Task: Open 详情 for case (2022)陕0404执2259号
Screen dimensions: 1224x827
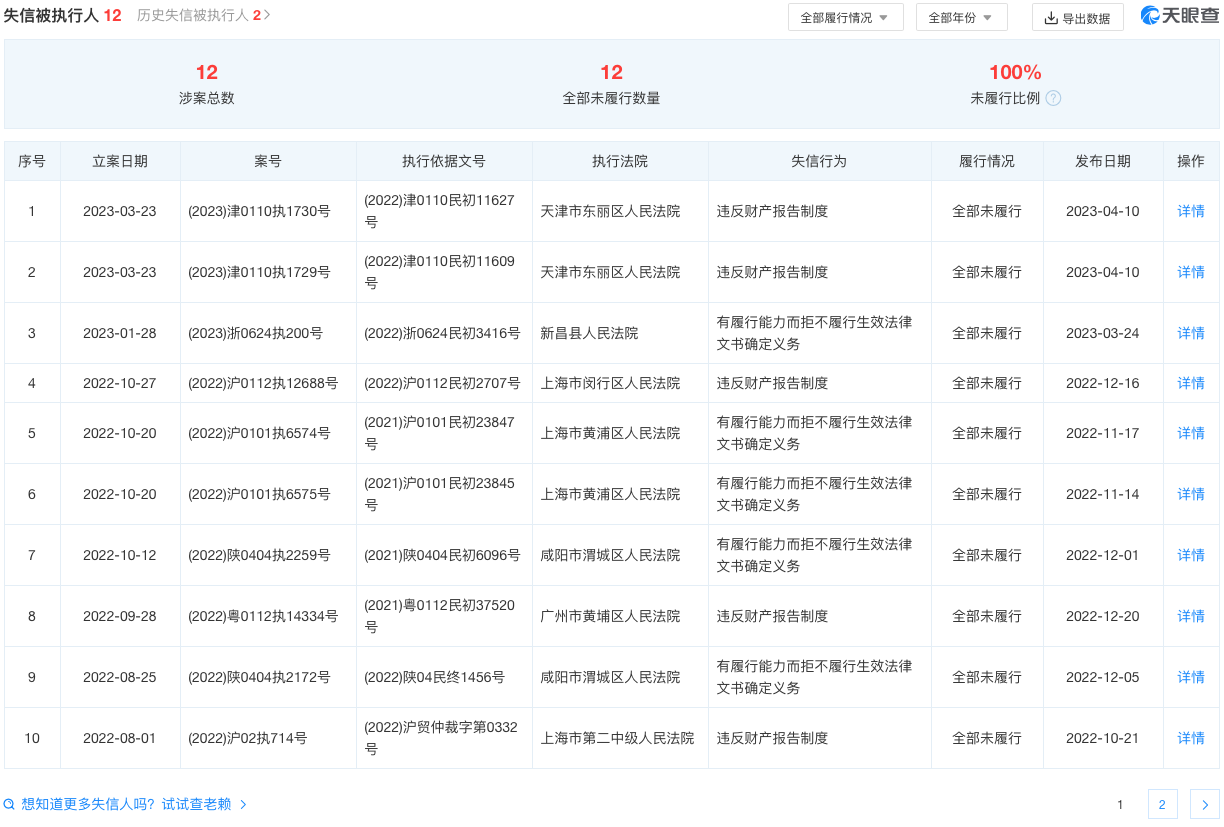Action: pyautogui.click(x=1190, y=555)
